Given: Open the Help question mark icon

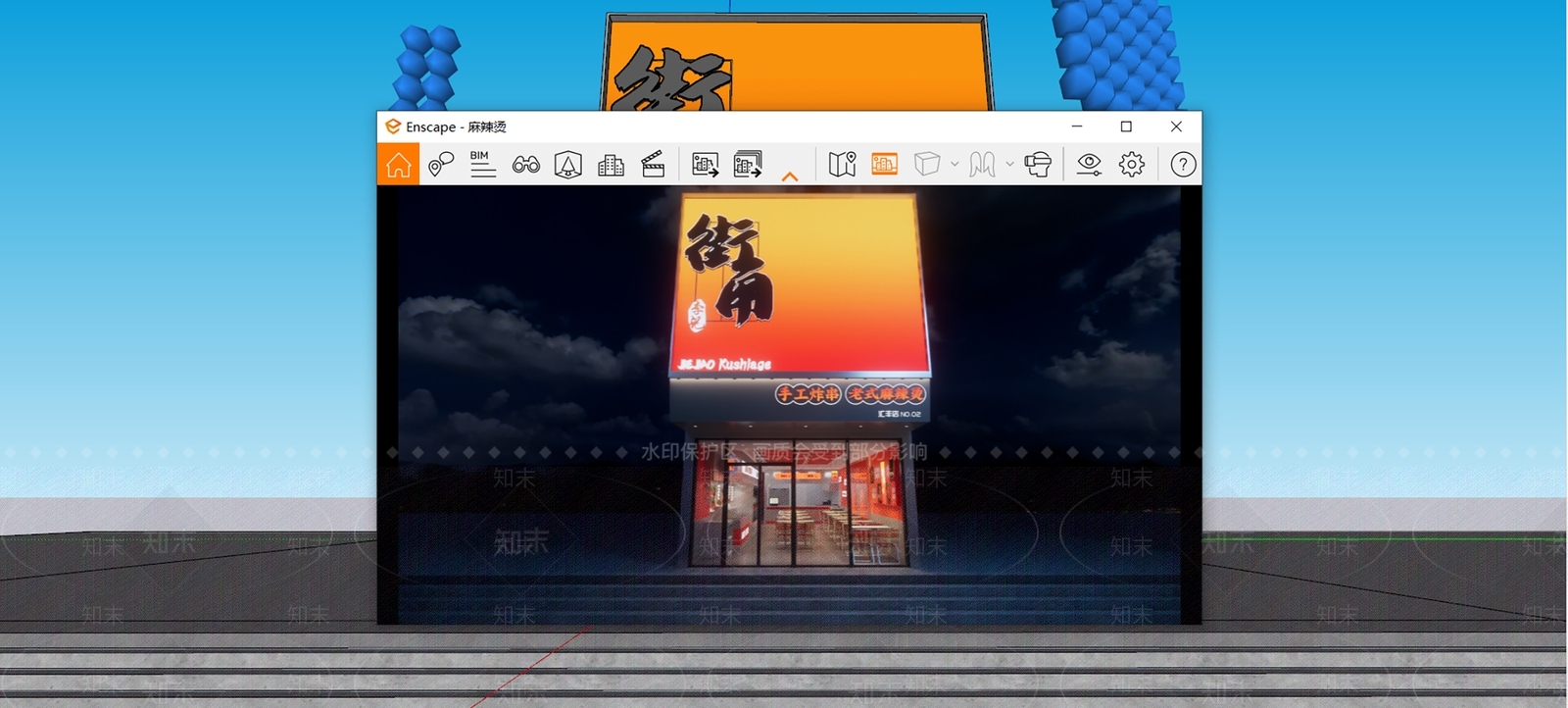Looking at the screenshot, I should pos(1183,165).
